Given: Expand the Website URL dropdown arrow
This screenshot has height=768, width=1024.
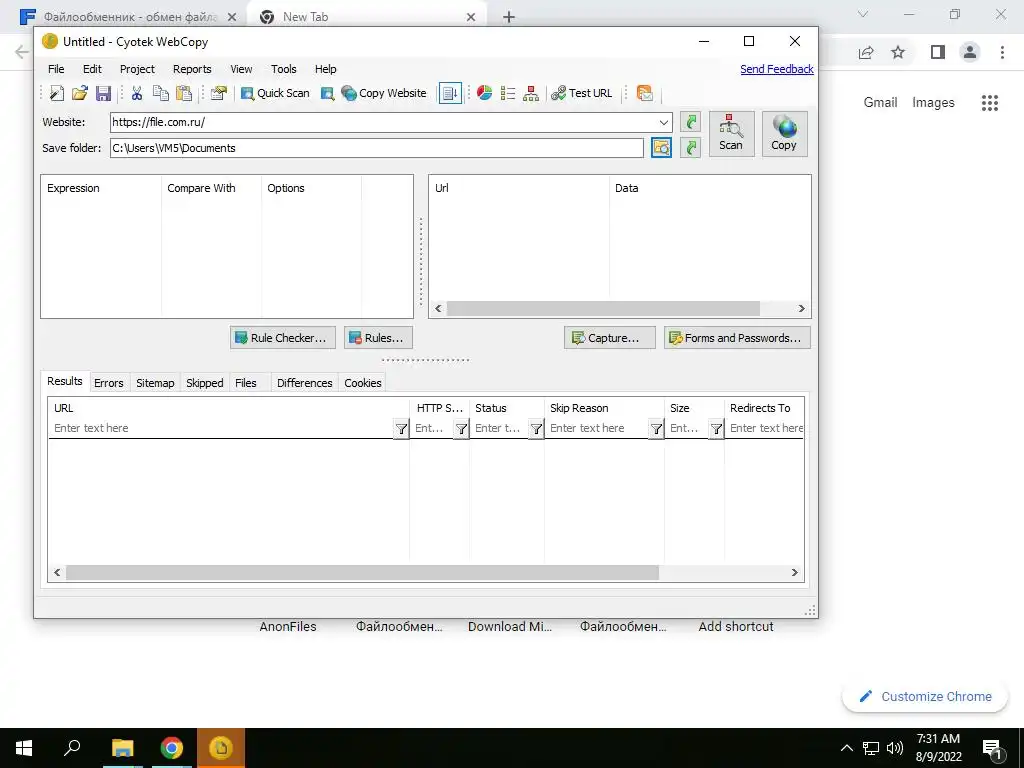Looking at the screenshot, I should [664, 122].
